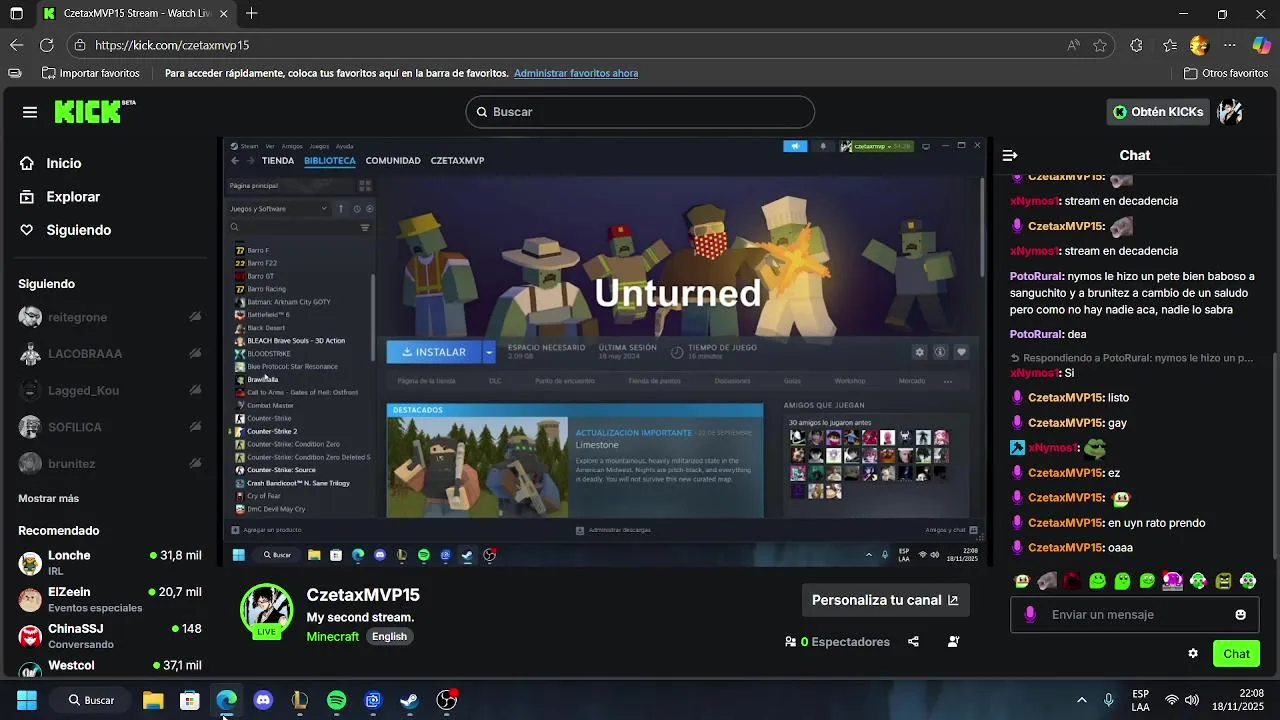Image resolution: width=1280 pixels, height=720 pixels.
Task: Open the Kick hamburger sidebar menu
Action: 30,112
